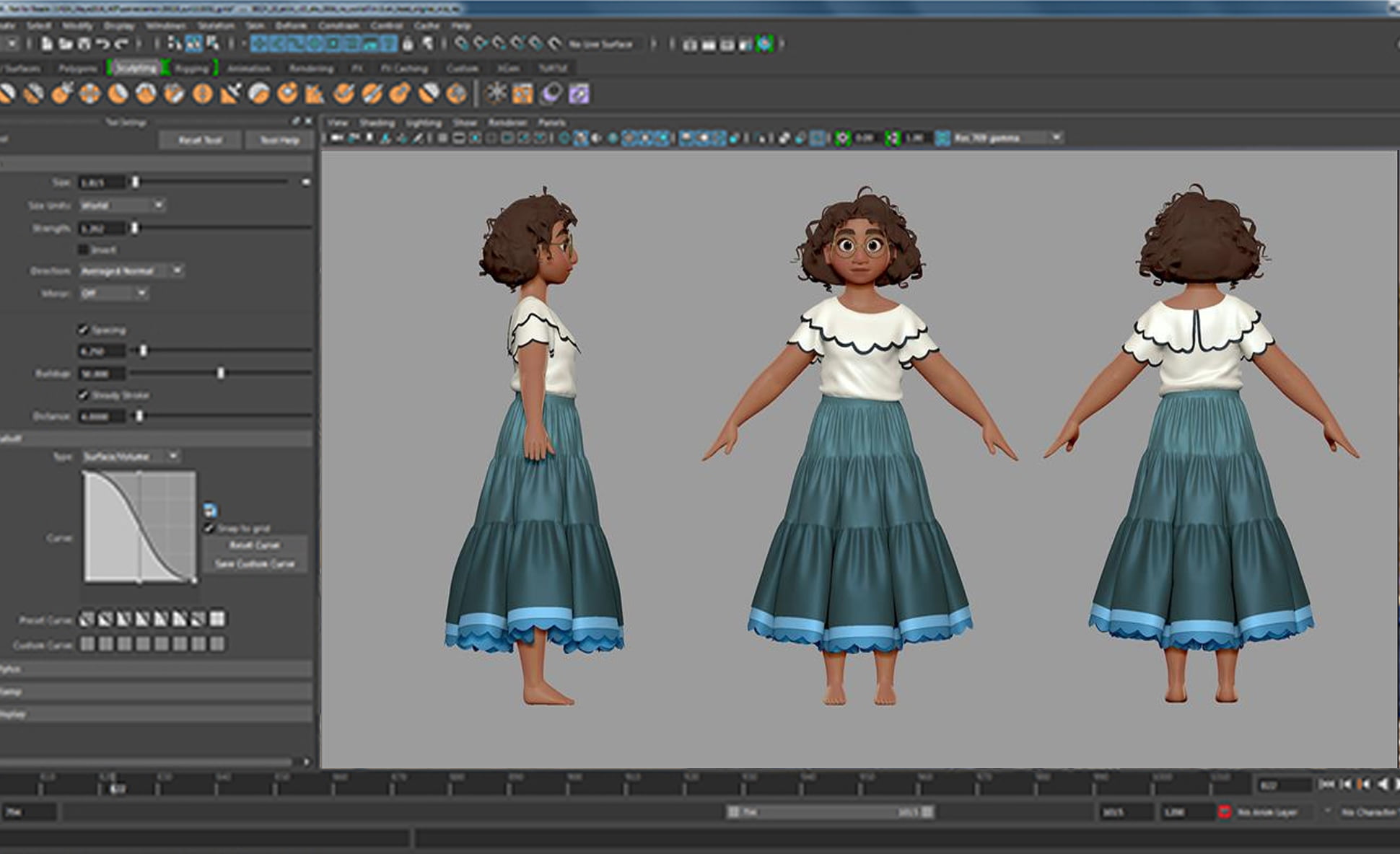Open the Mirror dropdown set to Off

(112, 294)
